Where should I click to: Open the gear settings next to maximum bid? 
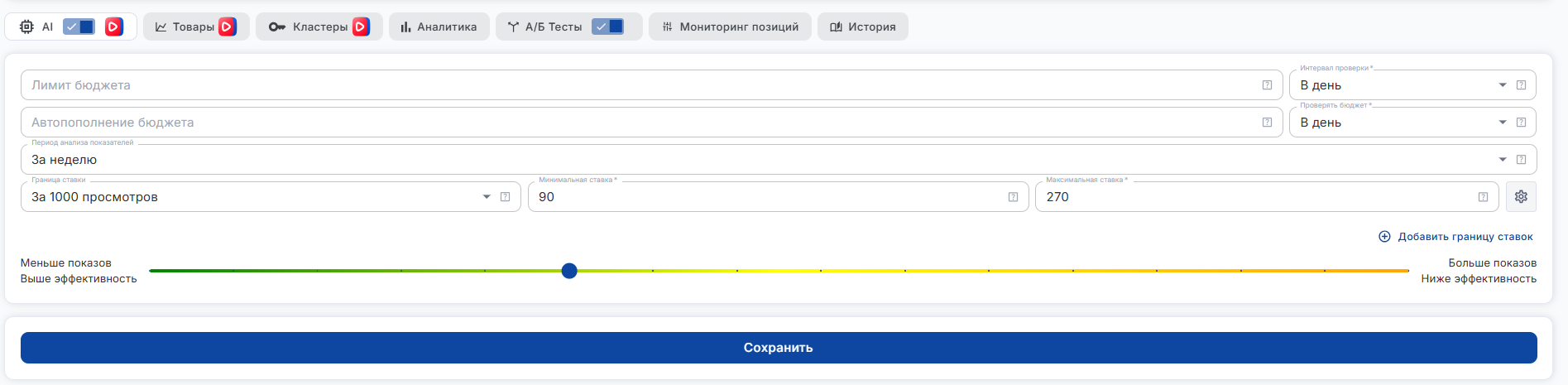tap(1521, 196)
